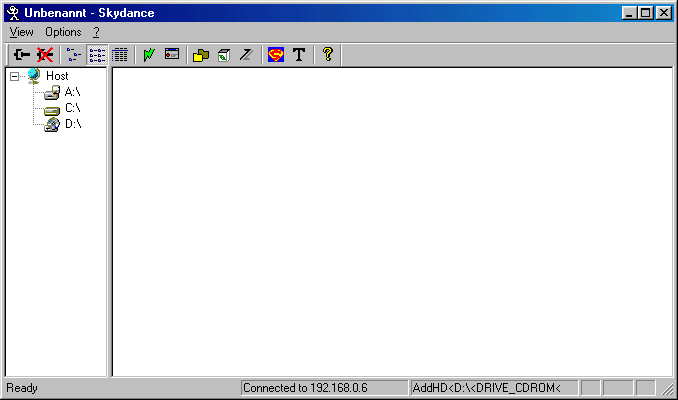Click the small window dialog icon
678x400 pixels.
pyautogui.click(x=172, y=55)
